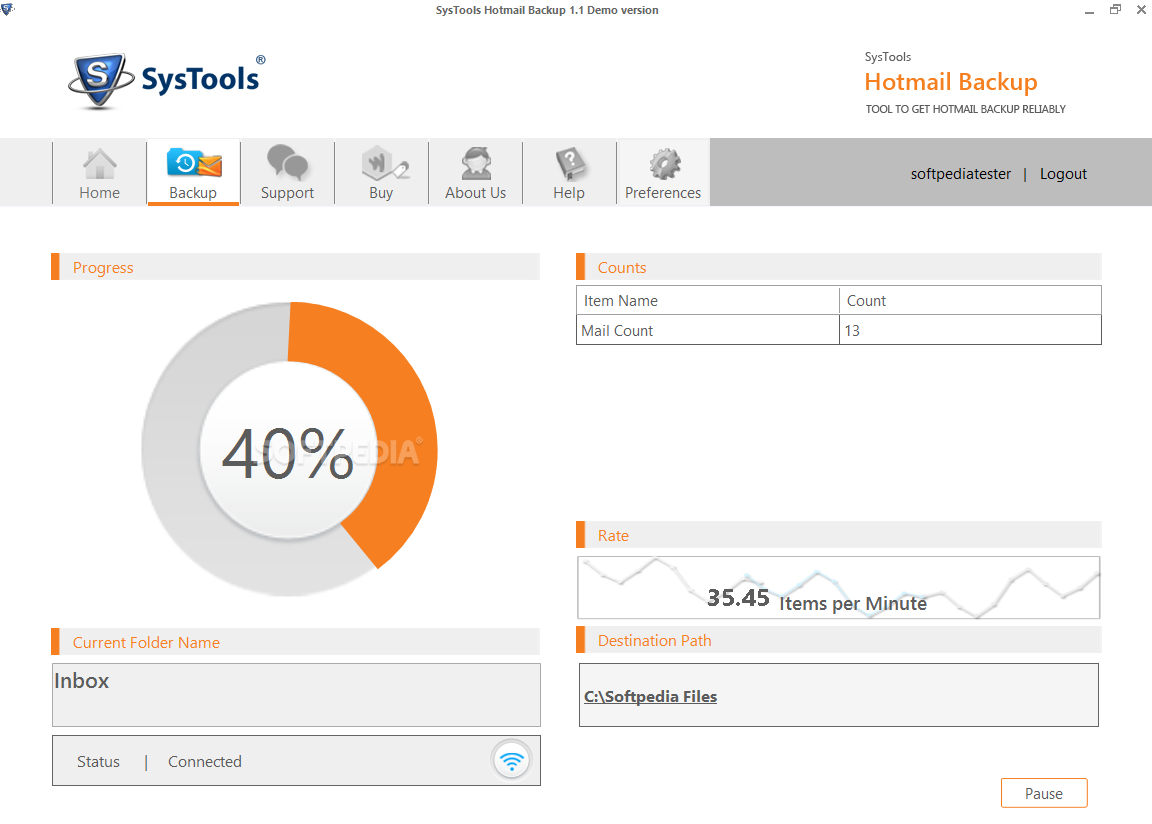The height and width of the screenshot is (824, 1152).
Task: Click the softpediatester username
Action: coord(960,174)
